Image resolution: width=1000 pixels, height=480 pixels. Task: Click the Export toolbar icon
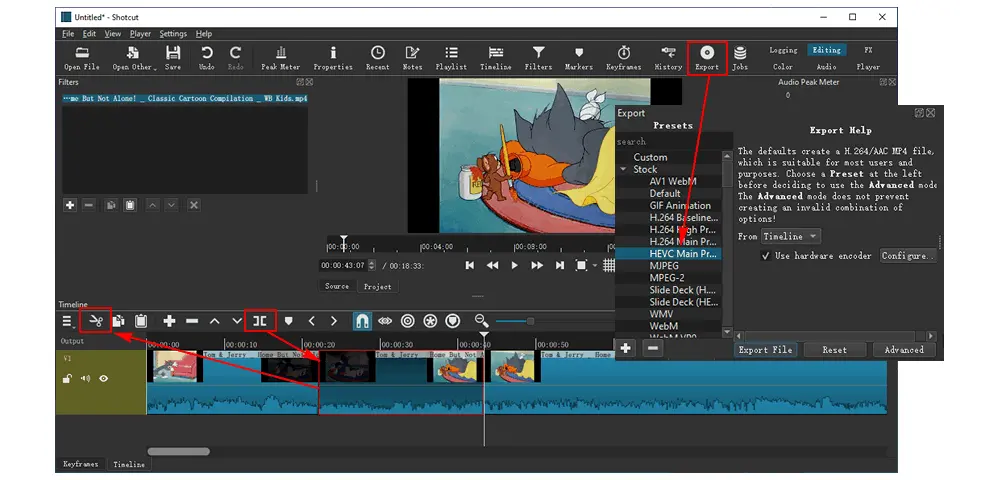tap(707, 58)
